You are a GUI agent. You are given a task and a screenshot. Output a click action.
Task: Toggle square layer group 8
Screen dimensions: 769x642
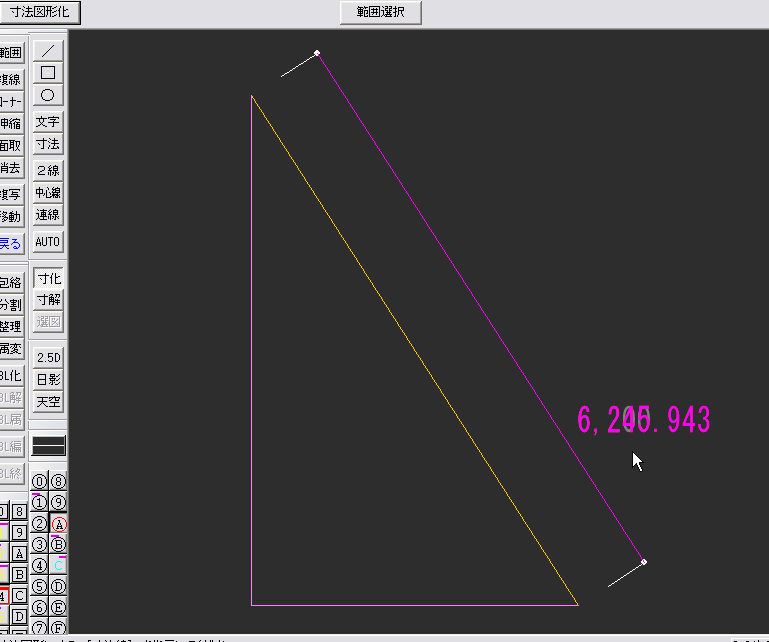(19, 512)
